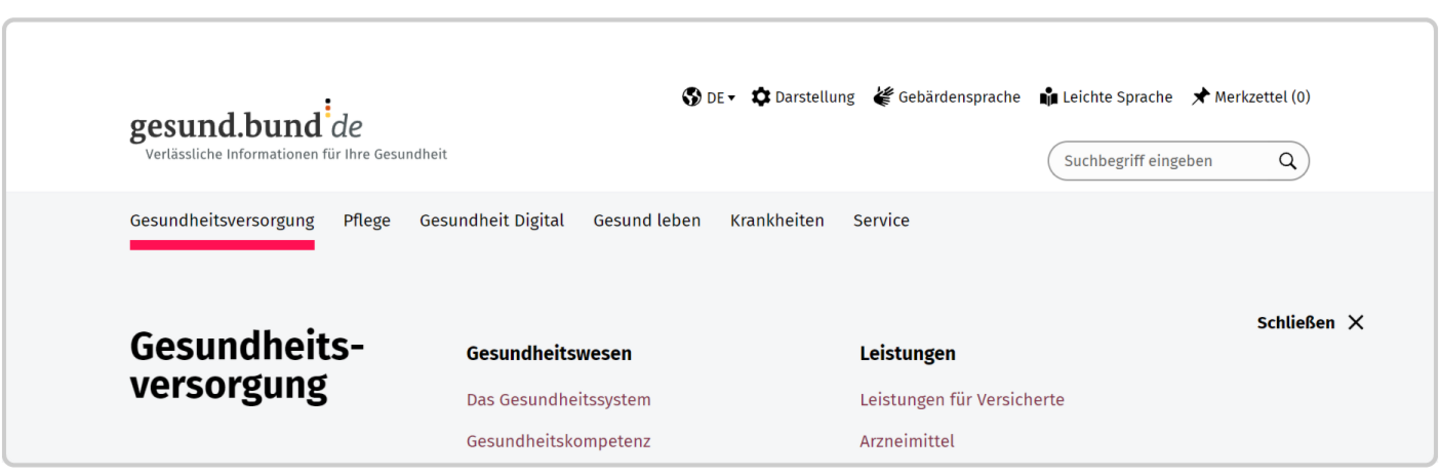Click the Darstellung gear icon
Screen dimensions: 1440x476
click(761, 97)
